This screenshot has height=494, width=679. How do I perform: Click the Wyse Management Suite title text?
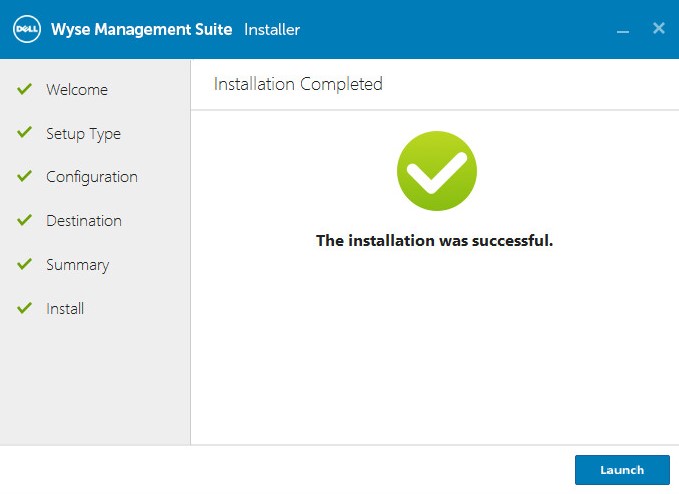point(141,29)
